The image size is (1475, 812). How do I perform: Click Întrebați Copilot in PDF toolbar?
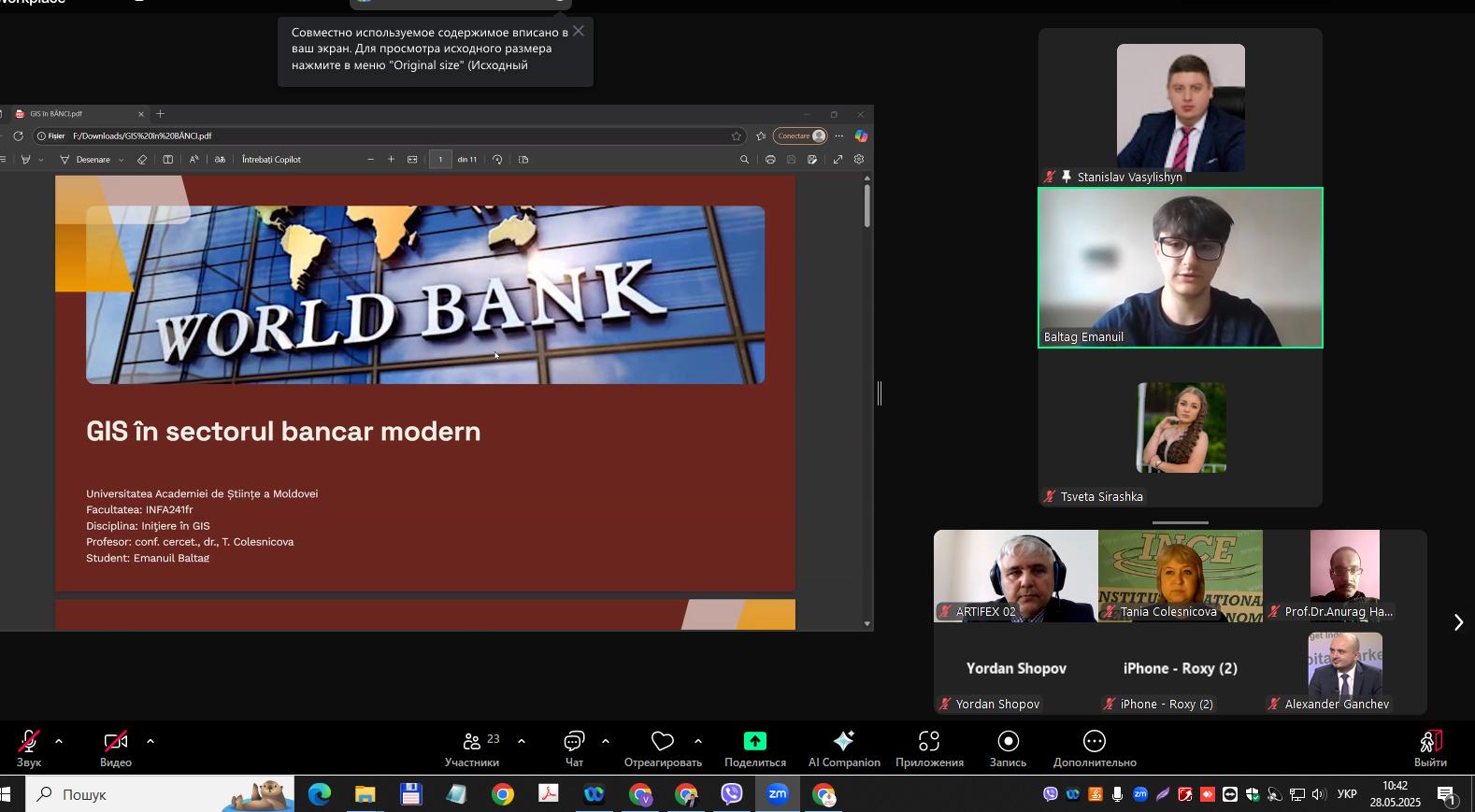pyautogui.click(x=271, y=160)
